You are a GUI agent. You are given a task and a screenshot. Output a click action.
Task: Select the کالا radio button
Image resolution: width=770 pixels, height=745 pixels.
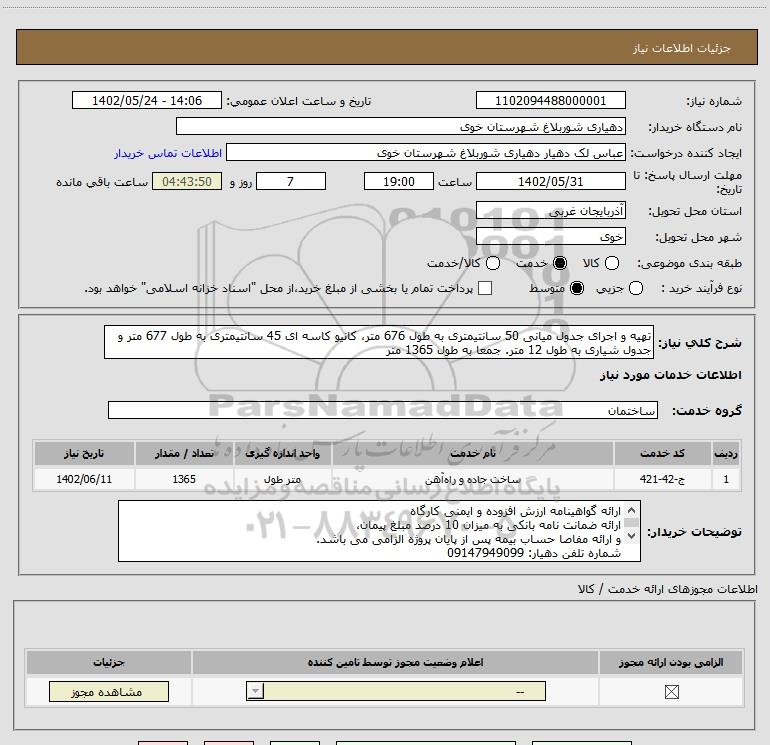[611, 263]
